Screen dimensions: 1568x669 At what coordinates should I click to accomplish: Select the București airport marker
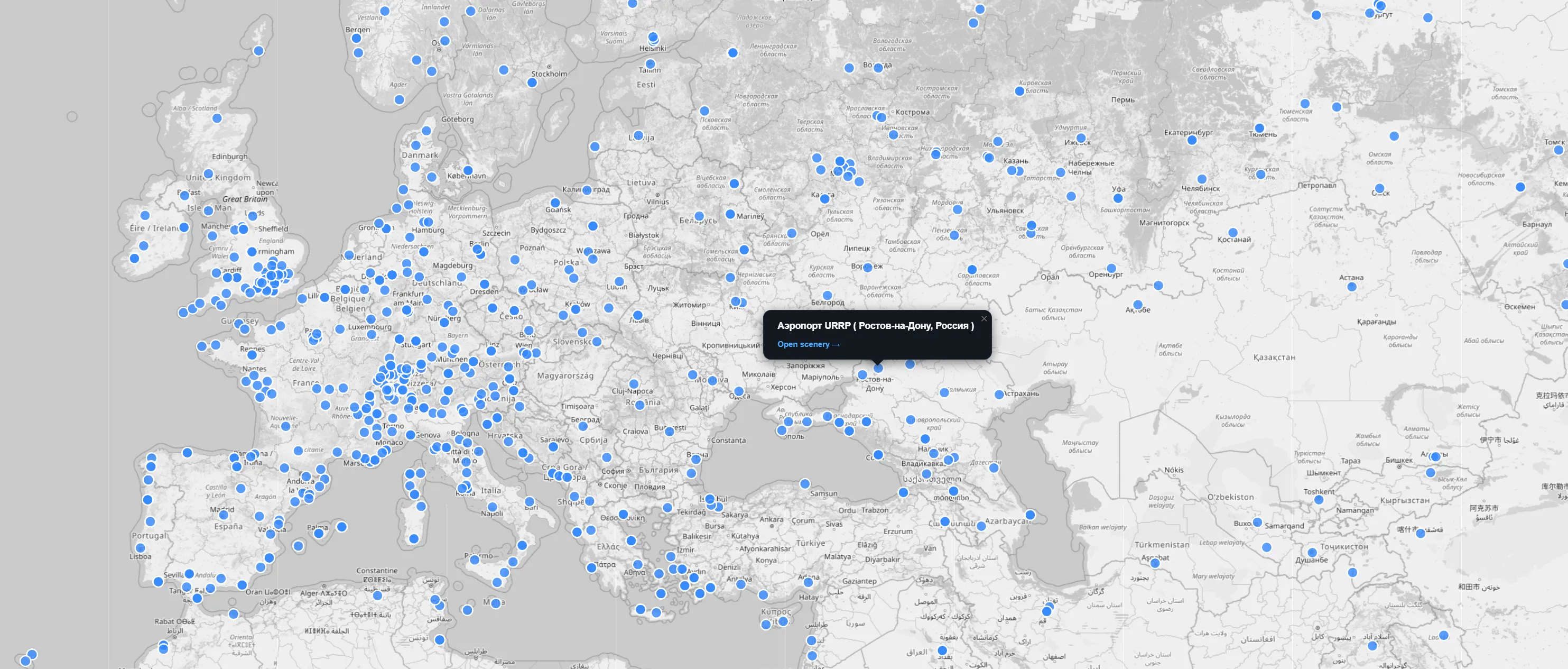670,432
